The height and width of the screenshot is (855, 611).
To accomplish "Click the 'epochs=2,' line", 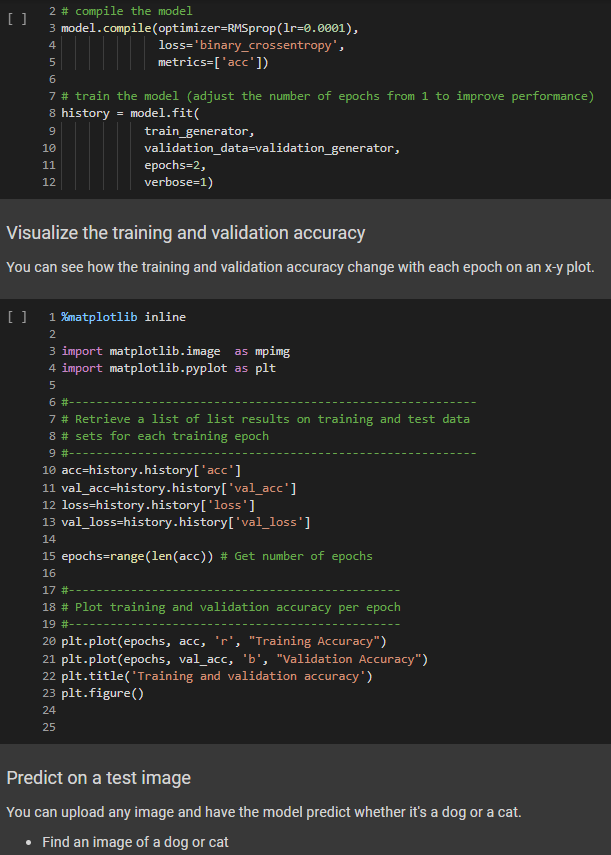I will [175, 165].
